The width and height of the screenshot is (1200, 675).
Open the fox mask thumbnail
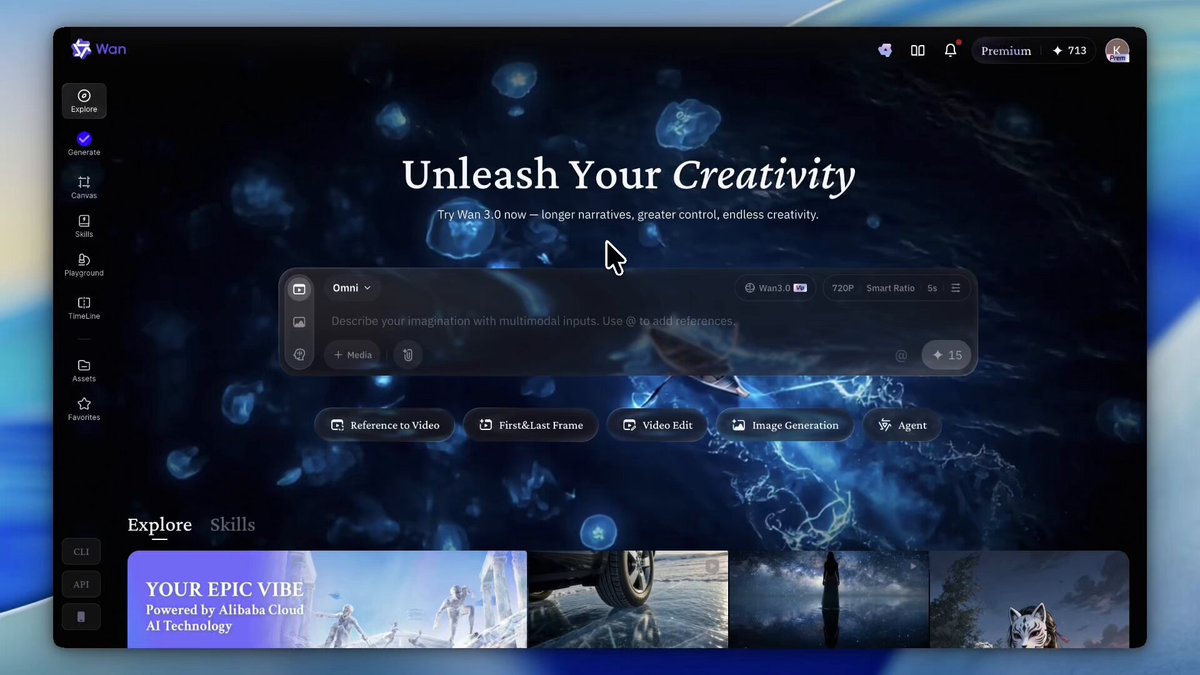1029,599
